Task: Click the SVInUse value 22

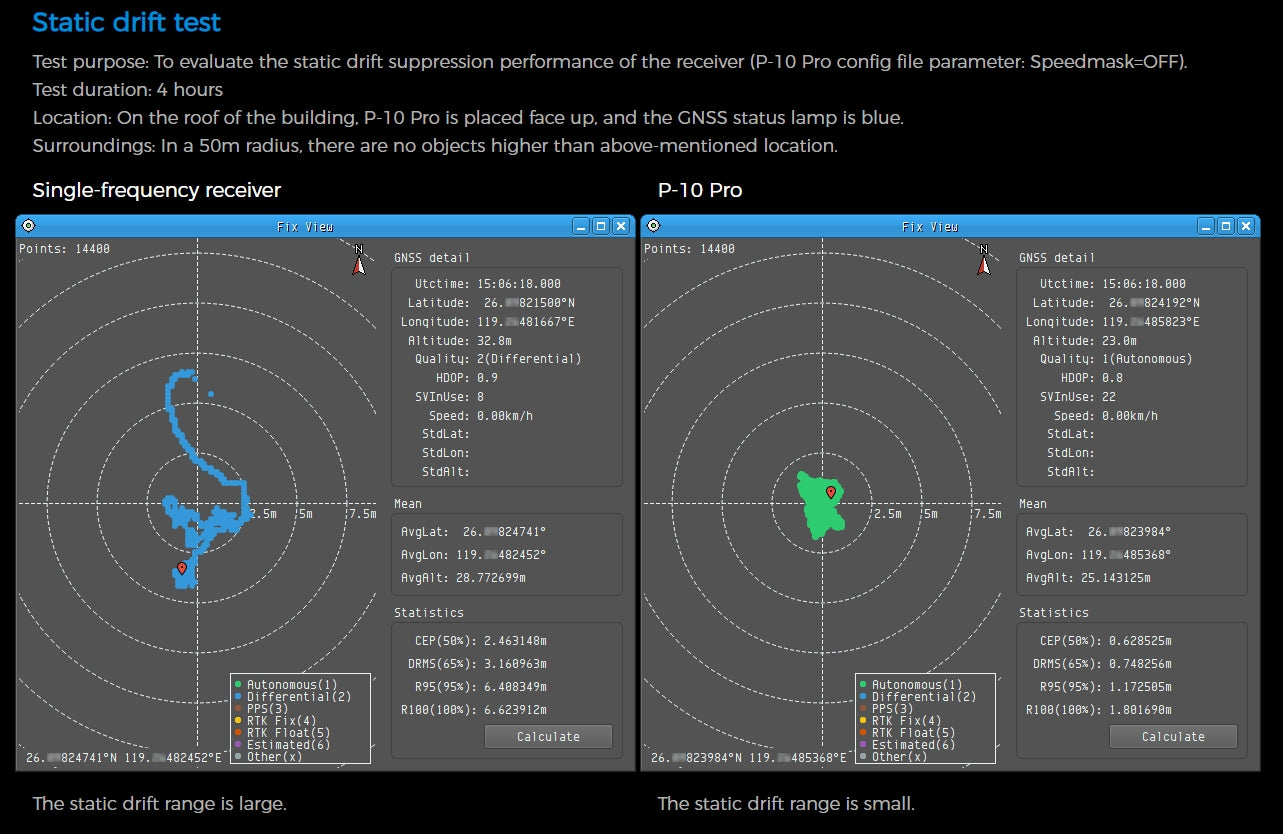Action: [1108, 397]
